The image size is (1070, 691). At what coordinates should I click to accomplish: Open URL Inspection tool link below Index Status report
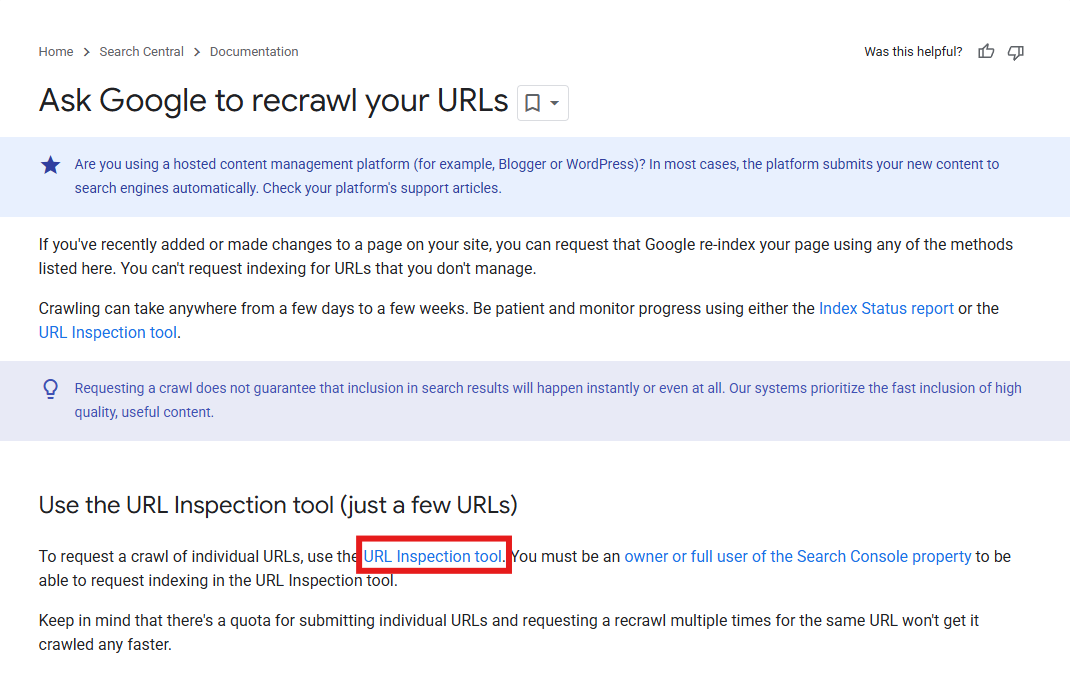coord(108,333)
